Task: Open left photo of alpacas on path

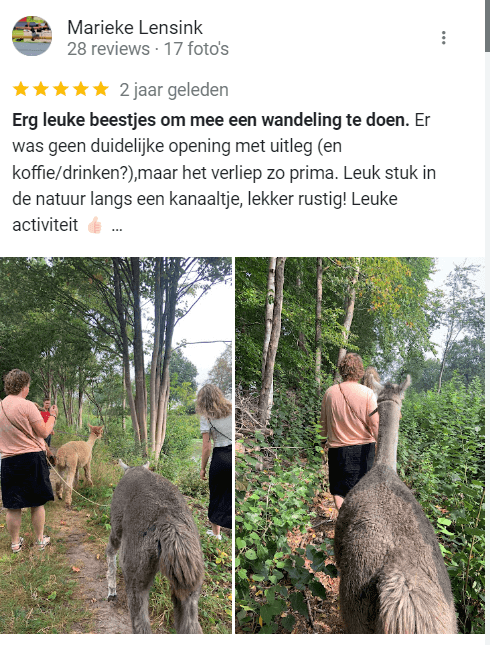Action: (116, 445)
